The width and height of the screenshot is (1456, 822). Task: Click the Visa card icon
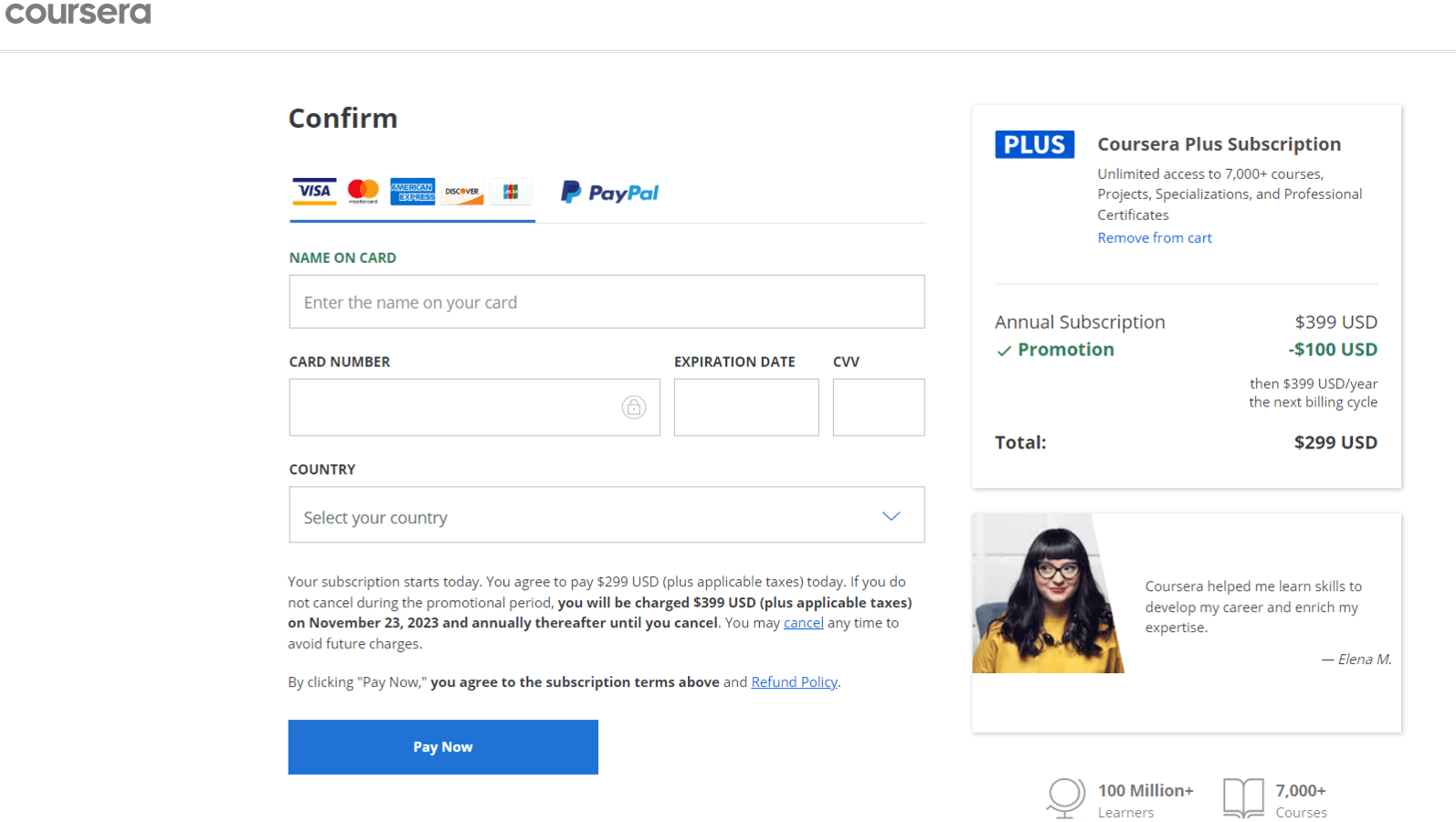coord(314,192)
